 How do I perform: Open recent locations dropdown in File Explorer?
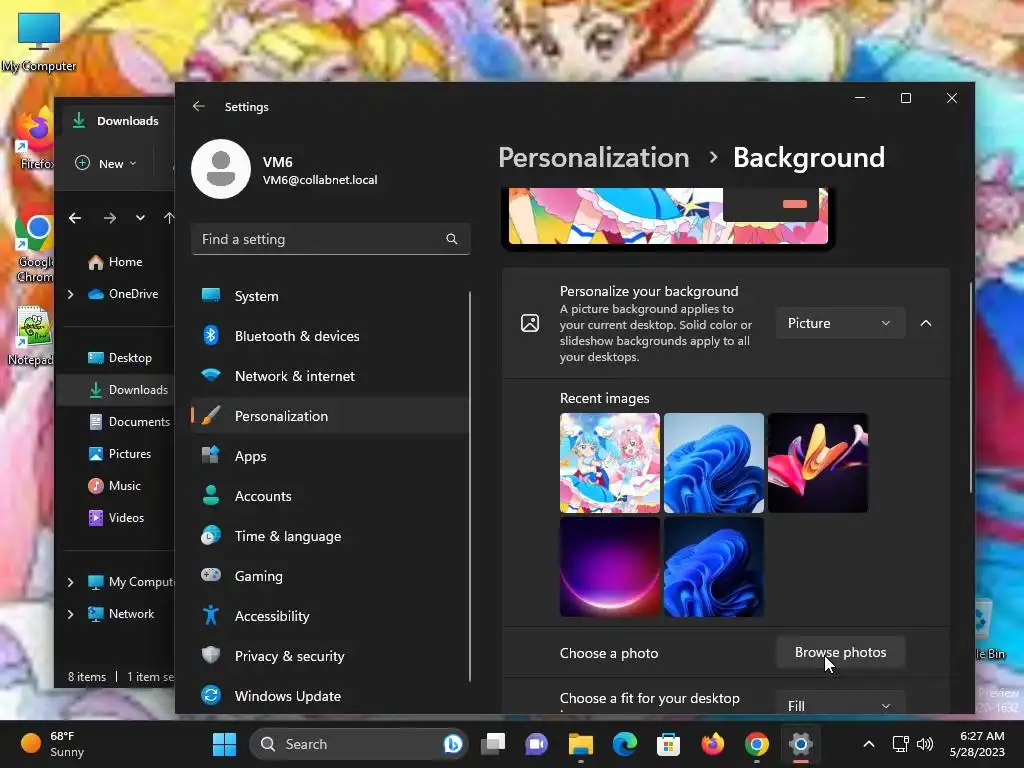(140, 218)
